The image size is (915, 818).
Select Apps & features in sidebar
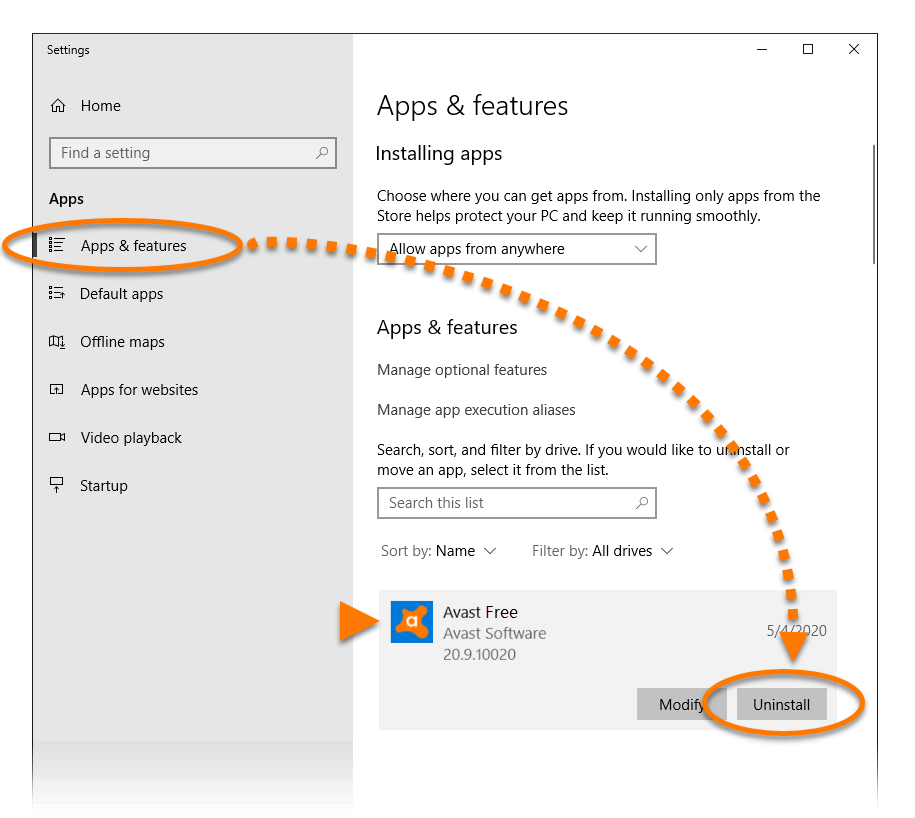tap(133, 246)
